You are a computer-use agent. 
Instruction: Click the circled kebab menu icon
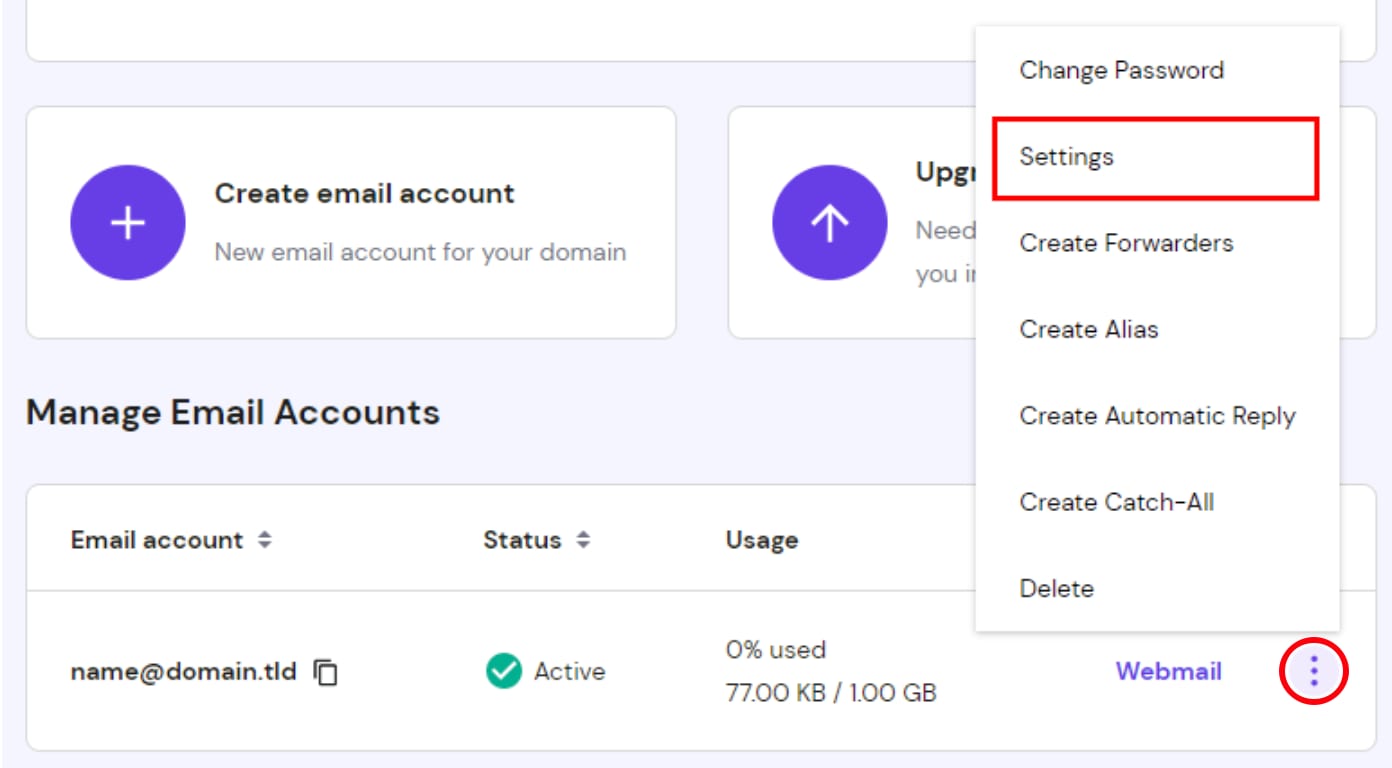pos(1314,671)
